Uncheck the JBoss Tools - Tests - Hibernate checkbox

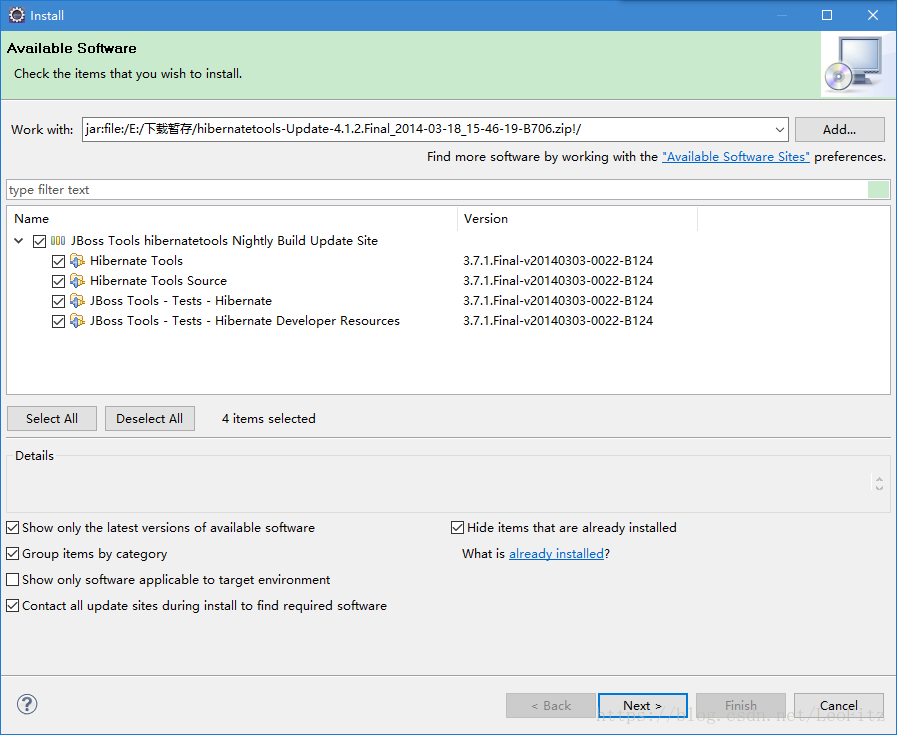58,301
